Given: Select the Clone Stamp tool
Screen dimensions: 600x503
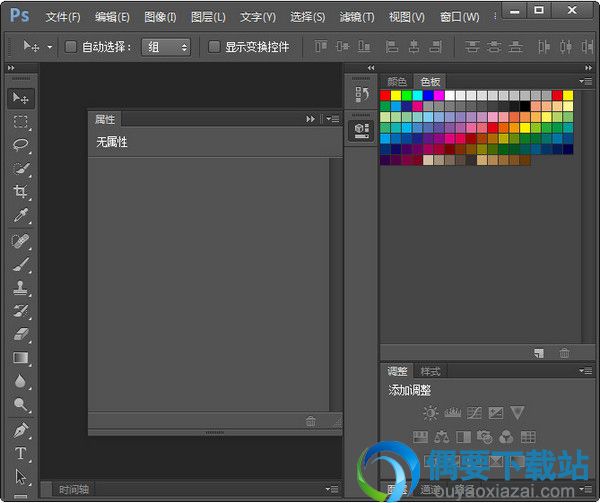Looking at the screenshot, I should [21, 288].
